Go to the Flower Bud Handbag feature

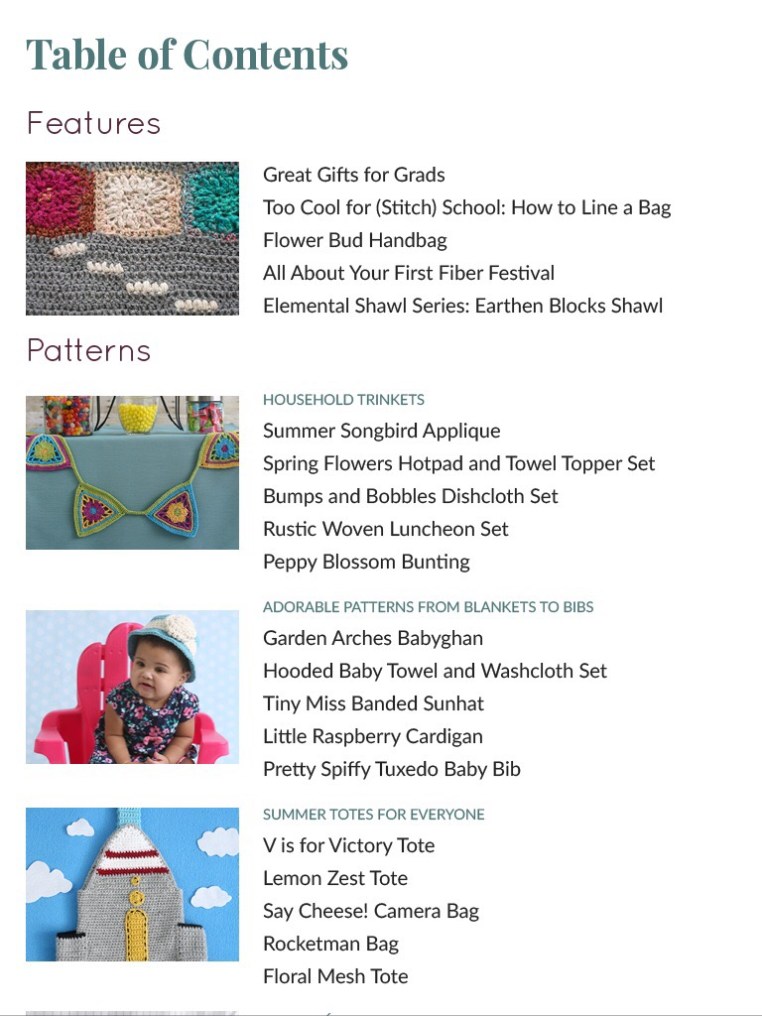click(354, 241)
